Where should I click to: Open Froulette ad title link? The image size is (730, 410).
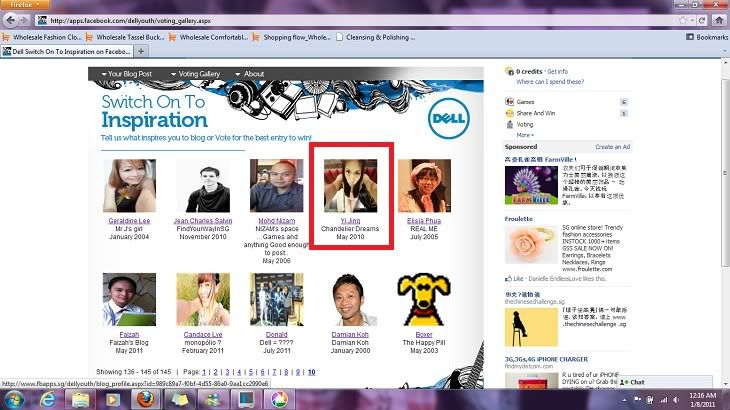(519, 219)
